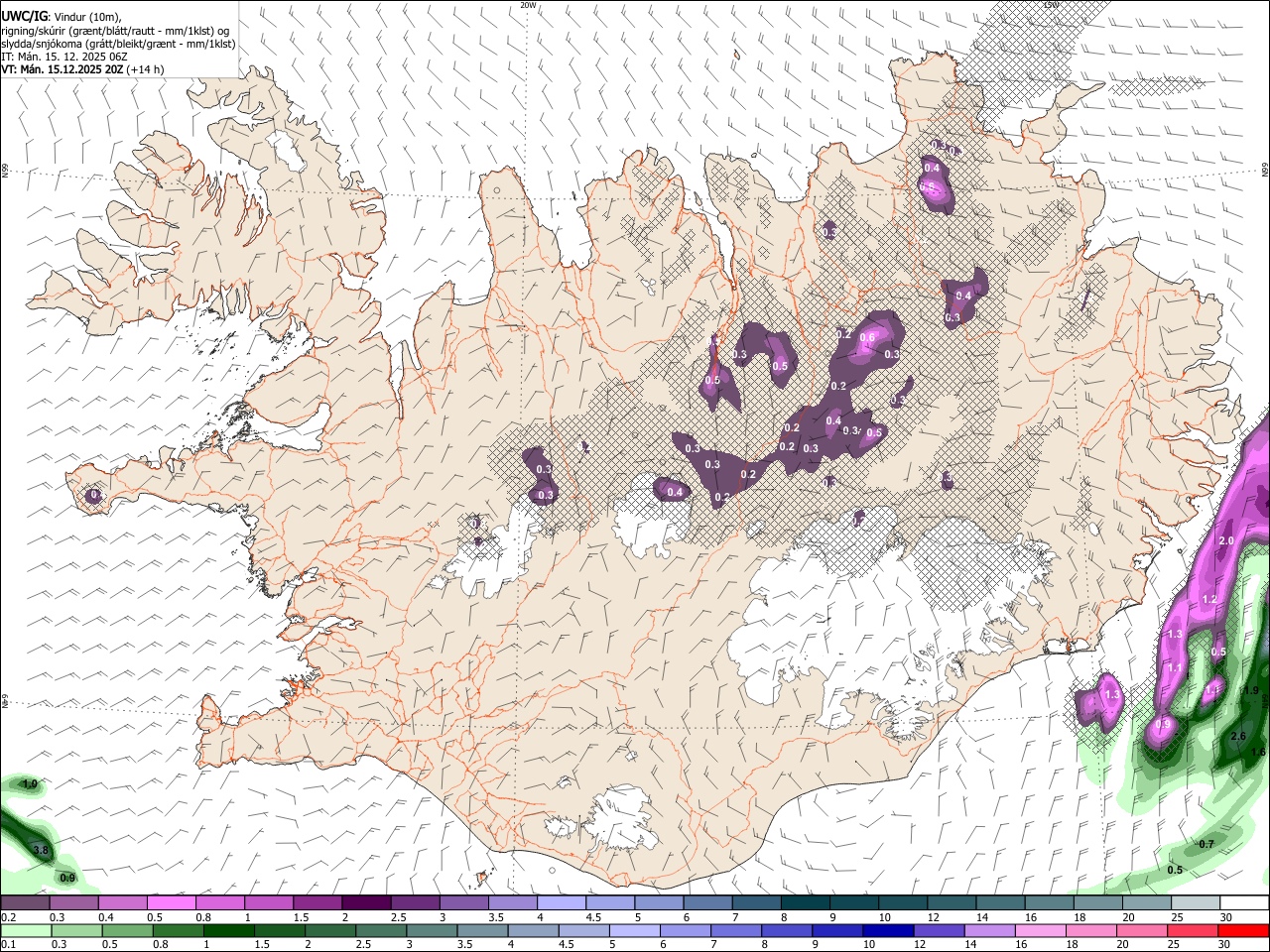Pick the dark teal snow swatch between 8 and 9
Screen dimensions: 1270x952
tap(804, 903)
